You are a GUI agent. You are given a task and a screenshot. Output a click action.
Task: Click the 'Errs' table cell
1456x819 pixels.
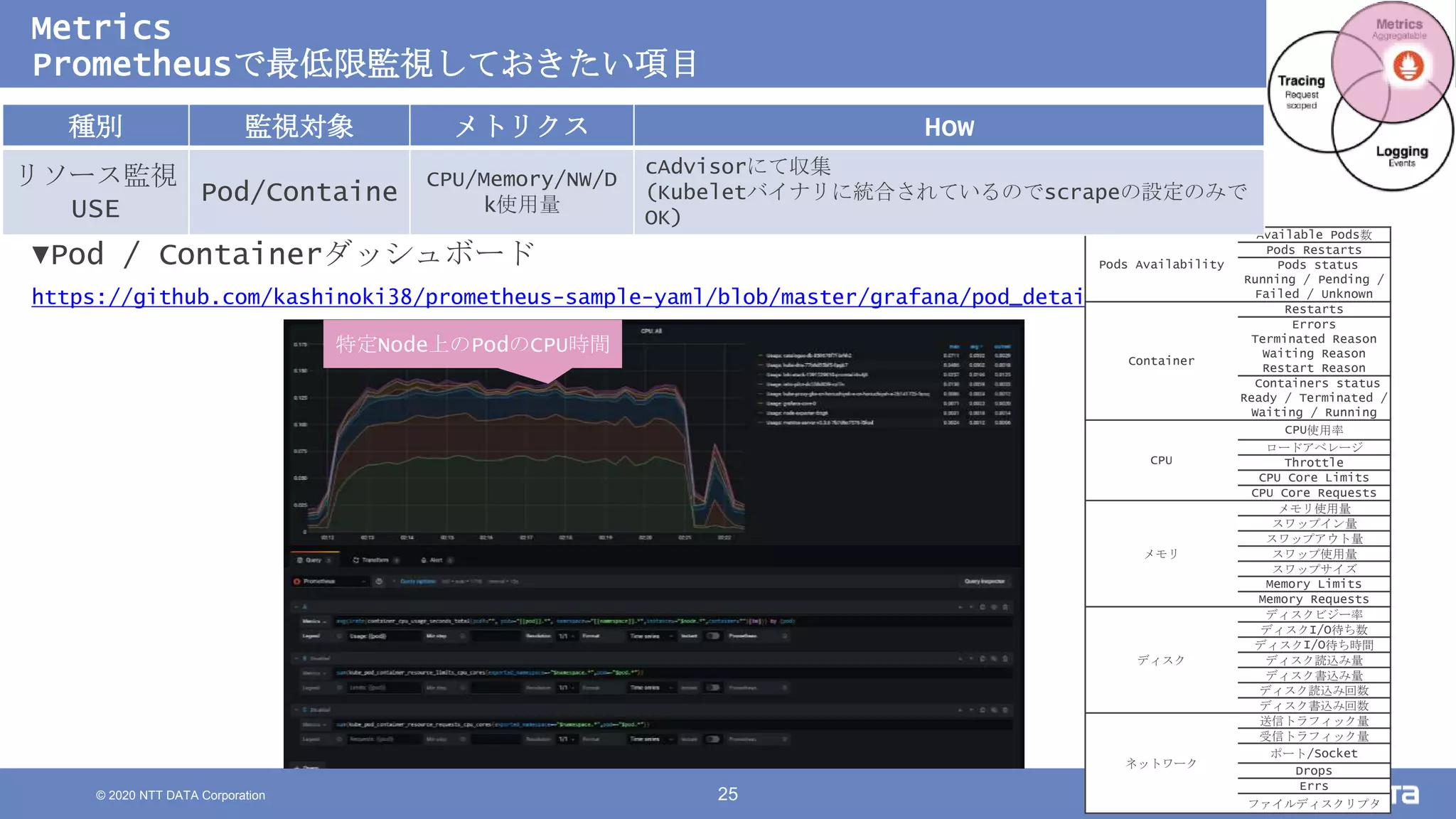(1314, 786)
